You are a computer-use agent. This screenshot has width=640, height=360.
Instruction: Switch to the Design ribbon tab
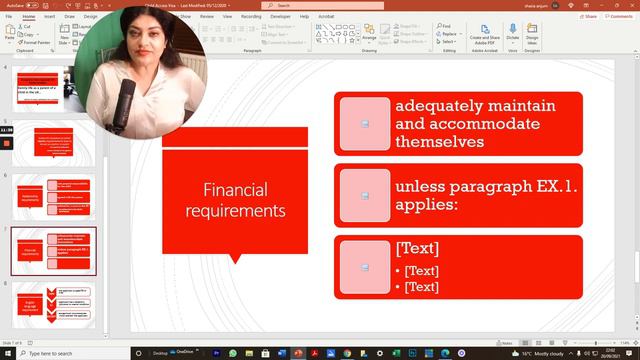click(90, 17)
